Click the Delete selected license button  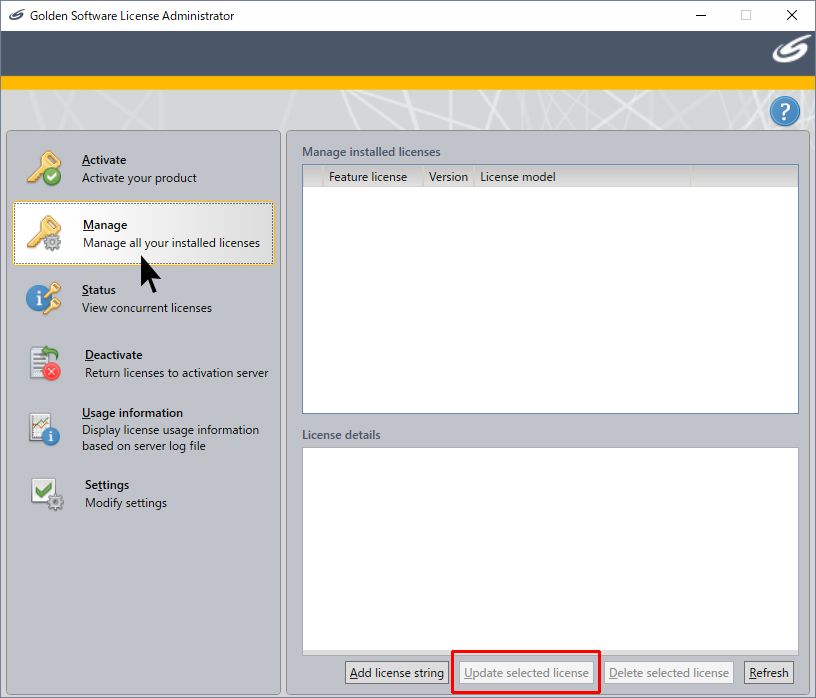[668, 673]
